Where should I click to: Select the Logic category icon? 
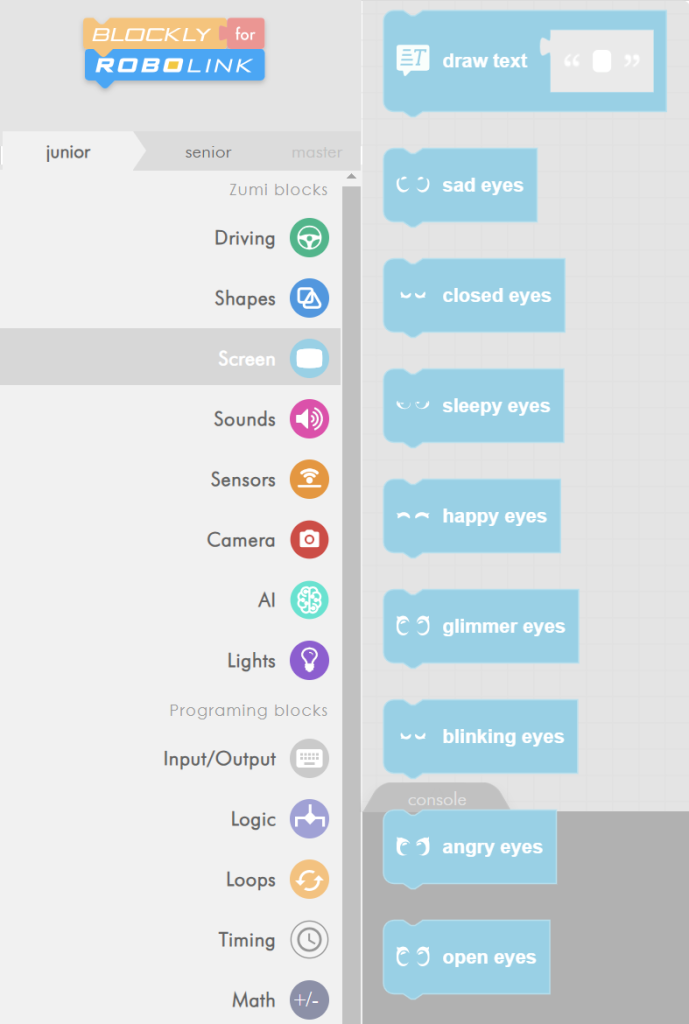point(309,819)
